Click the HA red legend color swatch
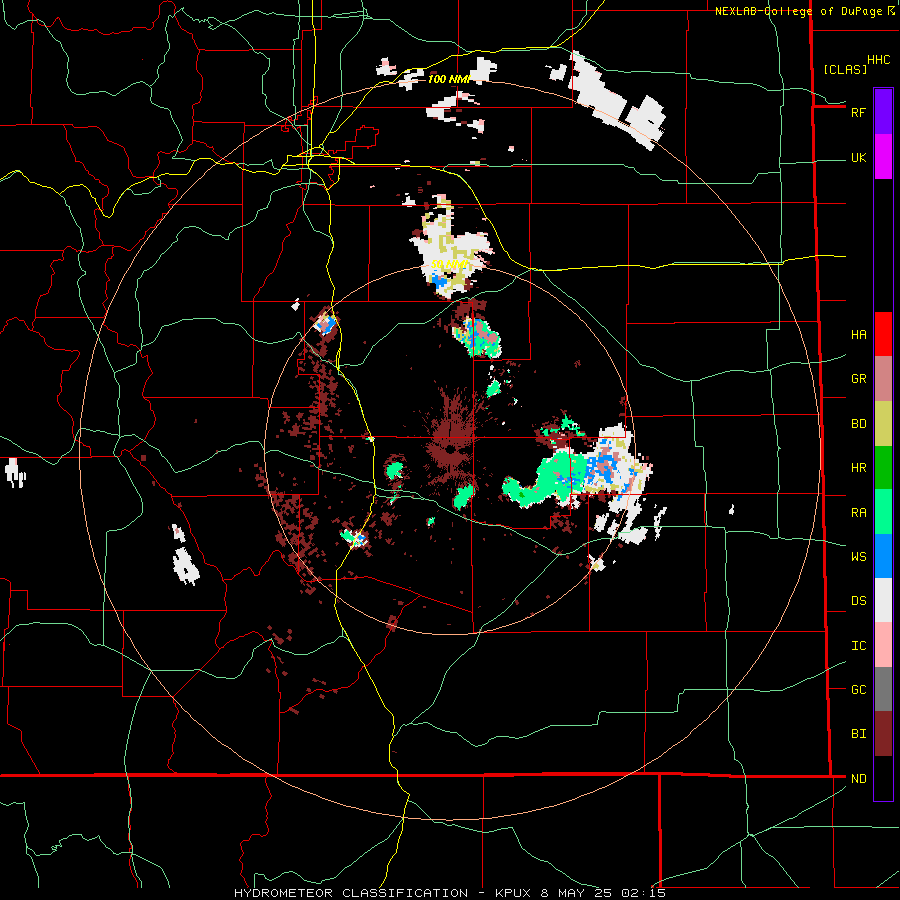Viewport: 900px width, 900px height. pyautogui.click(x=883, y=334)
